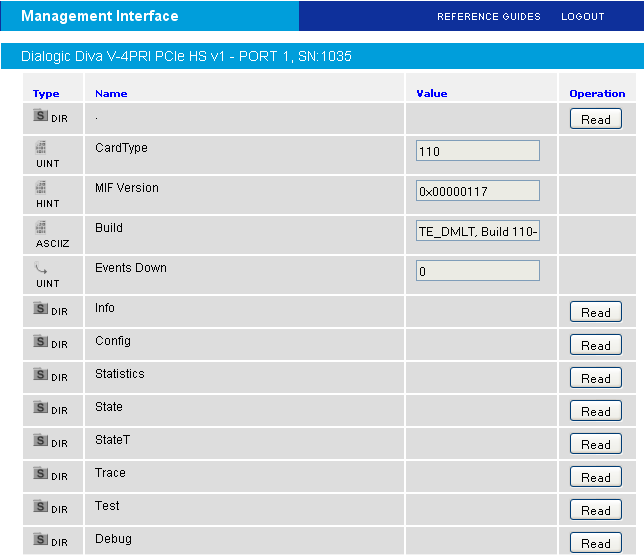The width and height of the screenshot is (644, 555).
Task: Click the CardType value field
Action: (478, 151)
